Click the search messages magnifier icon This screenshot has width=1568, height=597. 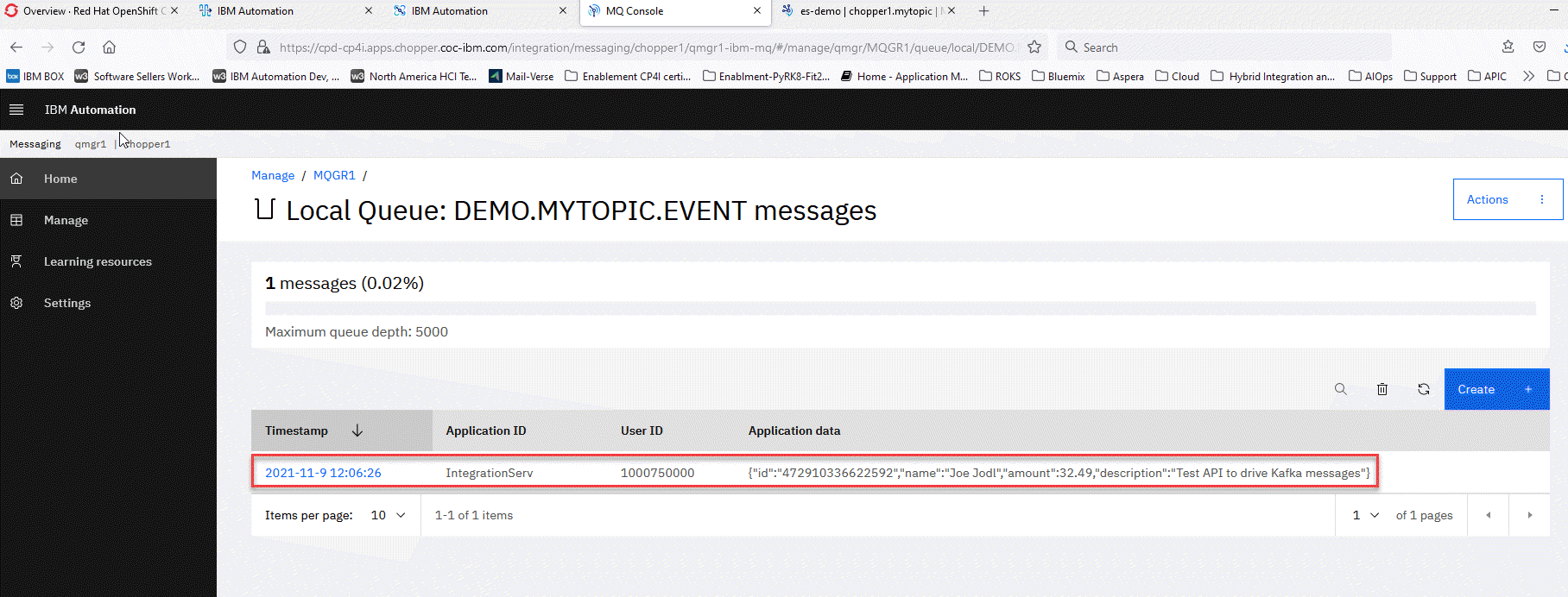[1340, 389]
